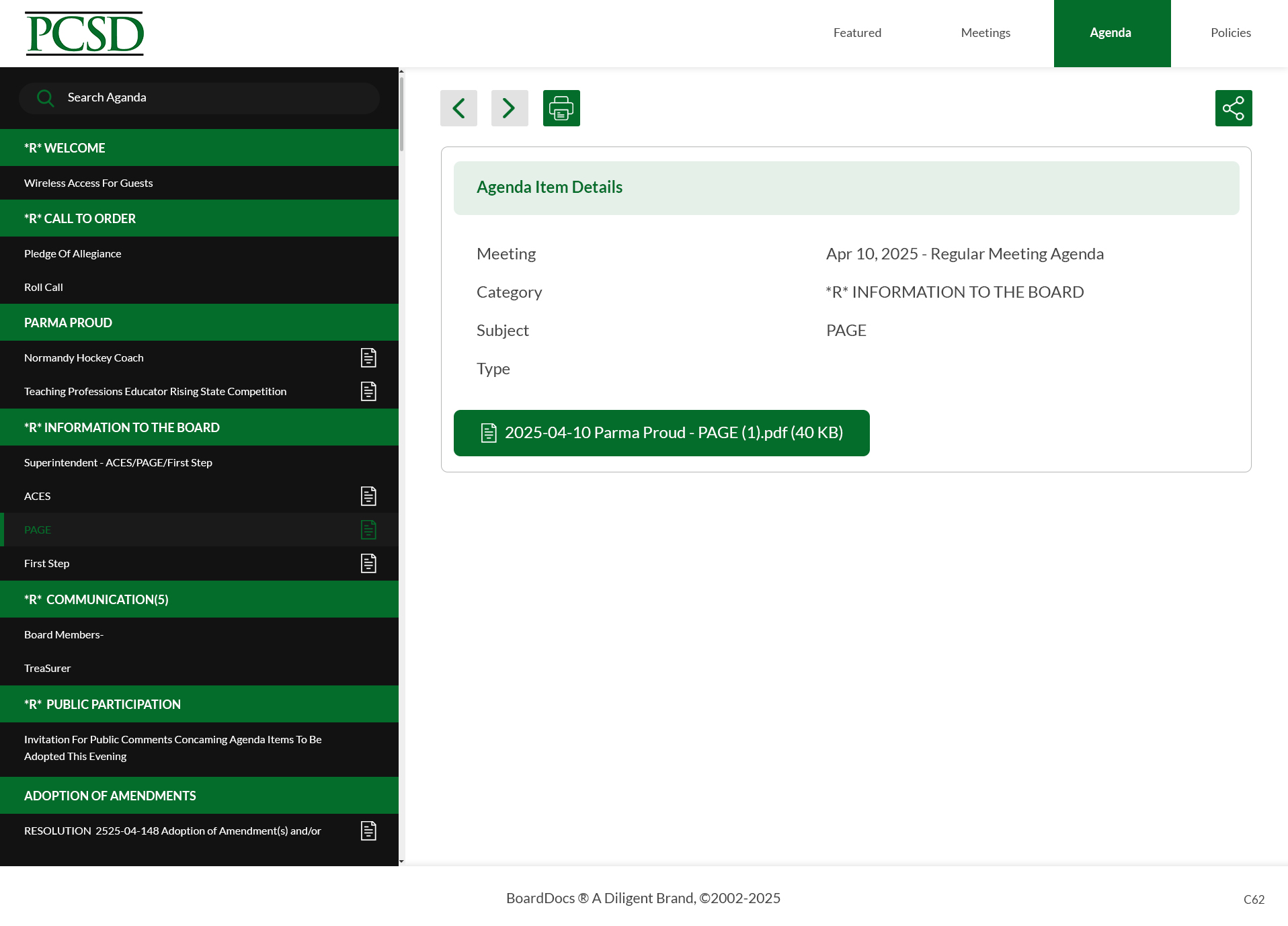This screenshot has height=926, width=1288.
Task: Select the *R* WELCOME section header
Action: tap(199, 148)
